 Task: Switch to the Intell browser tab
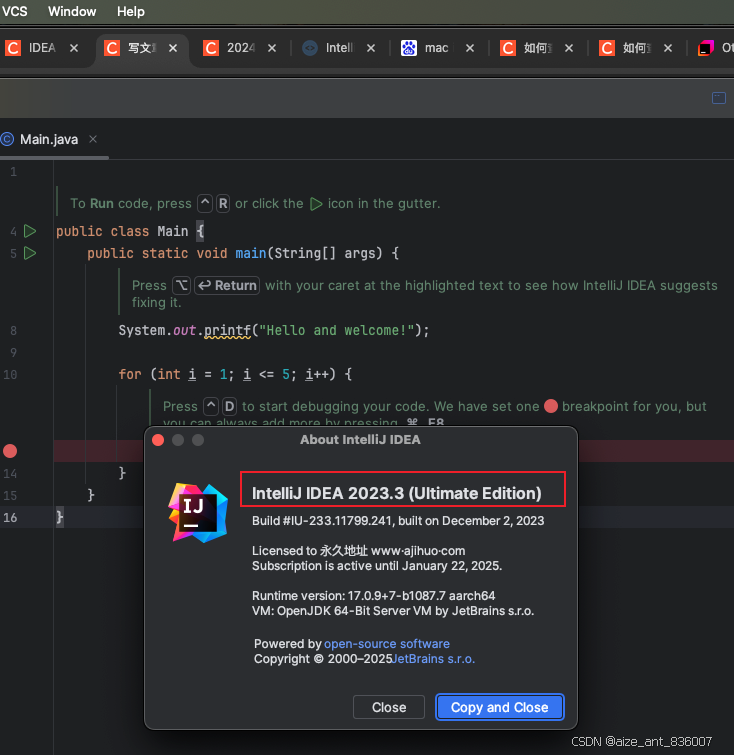tap(339, 48)
